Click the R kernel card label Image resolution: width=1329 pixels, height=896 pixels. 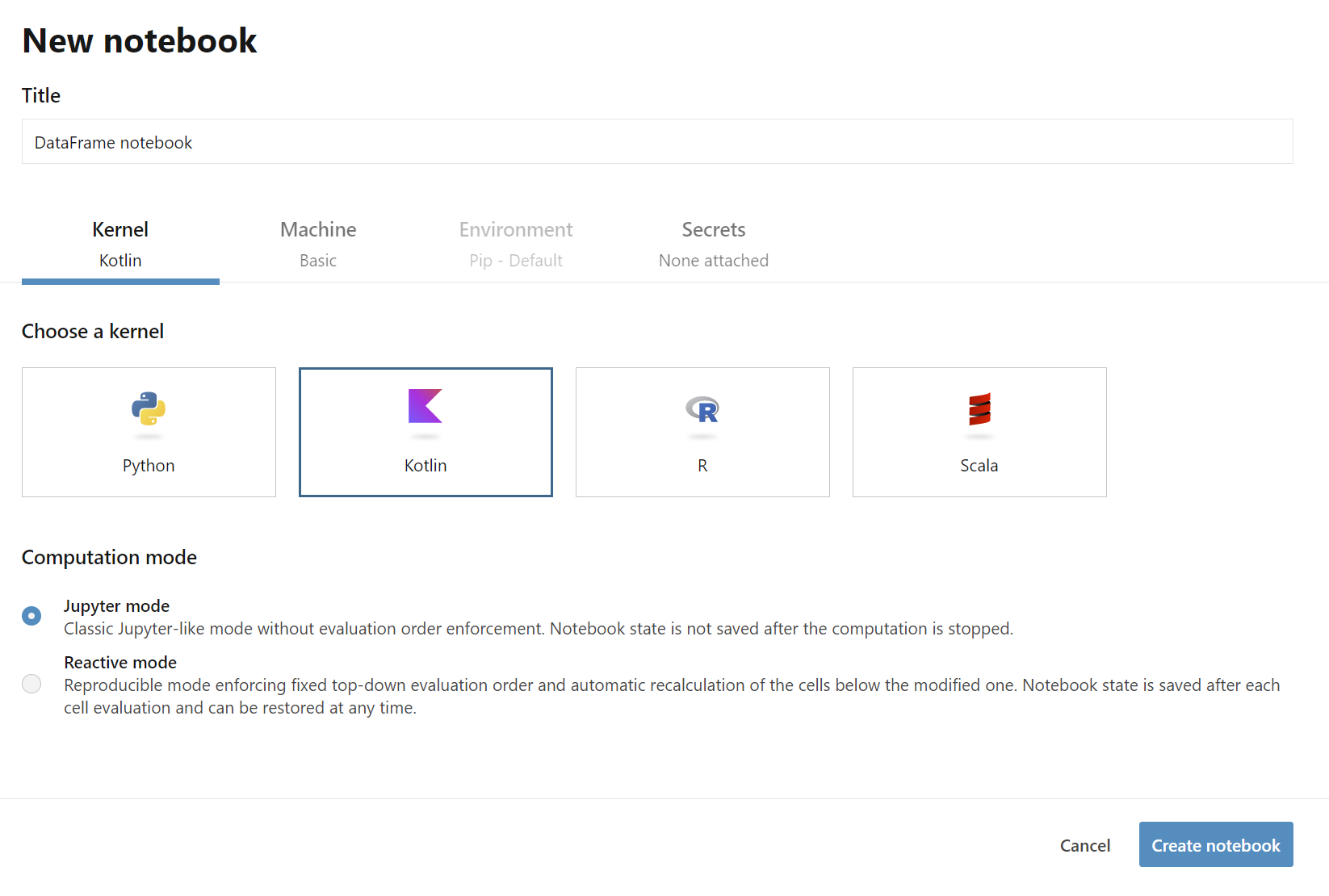click(x=702, y=466)
